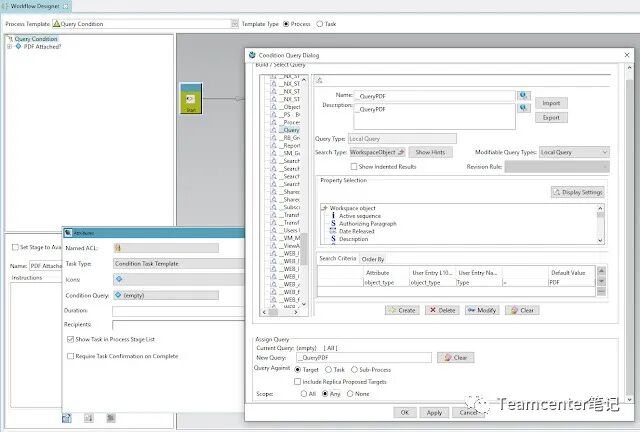Click Apply in Condition Query Dialog
640x432 pixels.
pyautogui.click(x=434, y=412)
